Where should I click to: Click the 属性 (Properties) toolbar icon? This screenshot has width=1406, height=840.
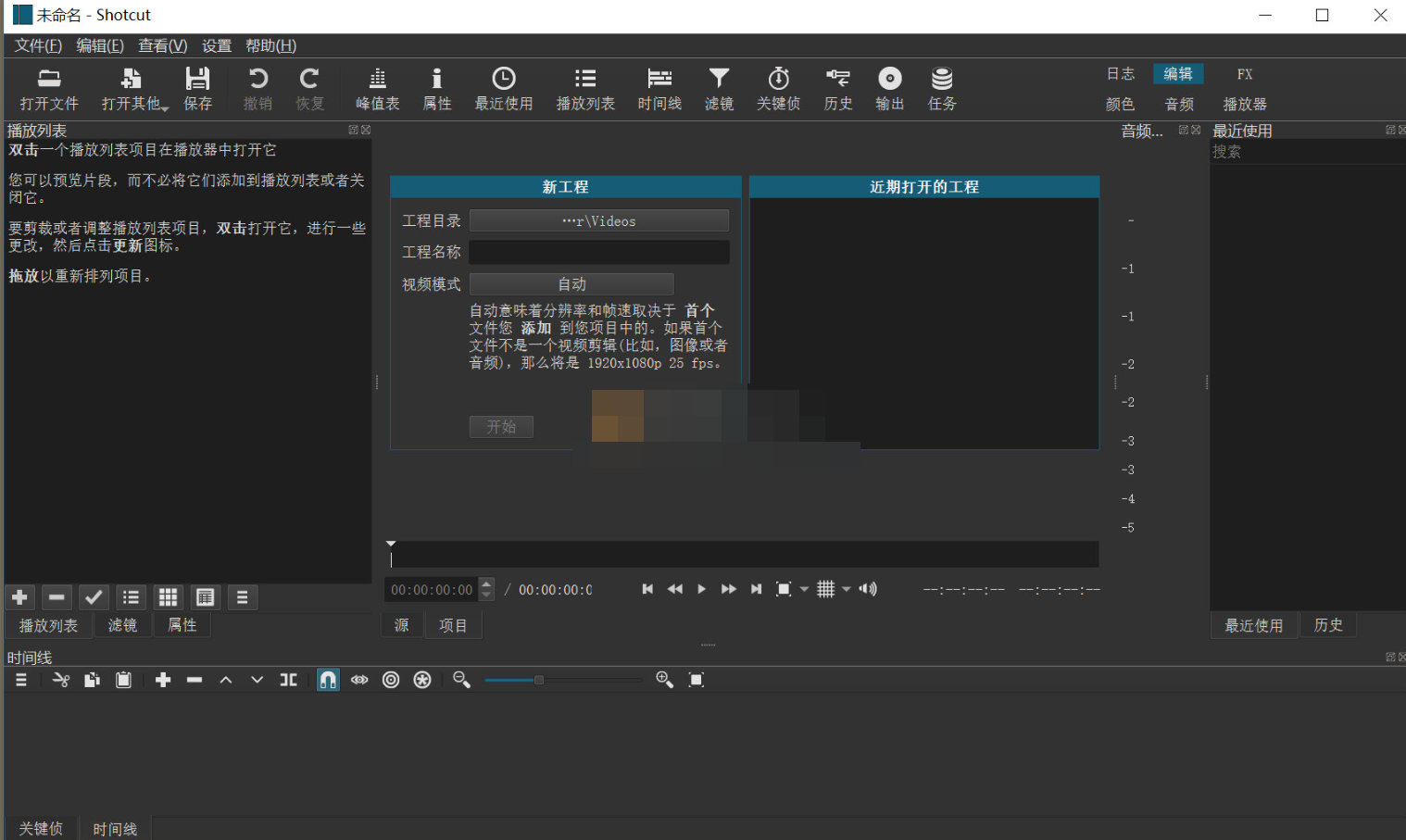pyautogui.click(x=436, y=88)
